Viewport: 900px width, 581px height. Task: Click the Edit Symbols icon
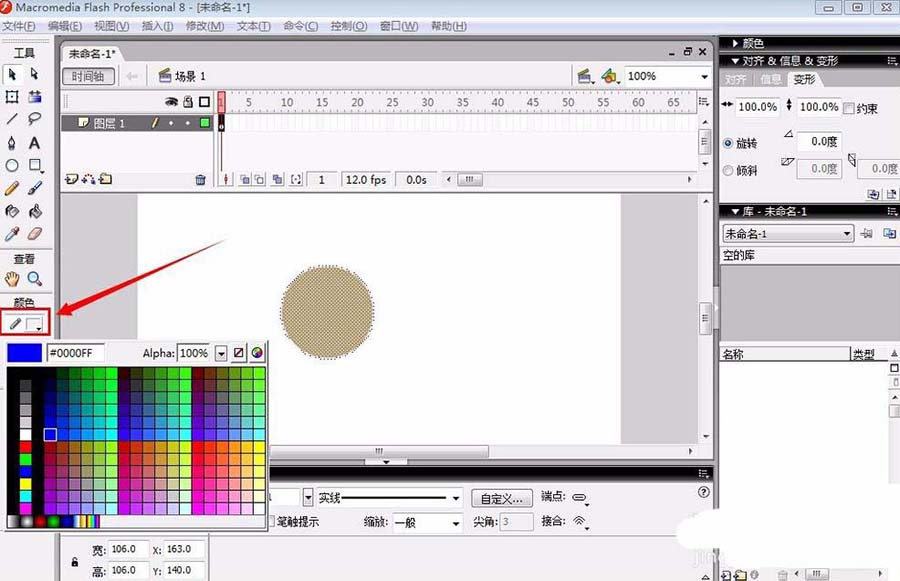[610, 76]
